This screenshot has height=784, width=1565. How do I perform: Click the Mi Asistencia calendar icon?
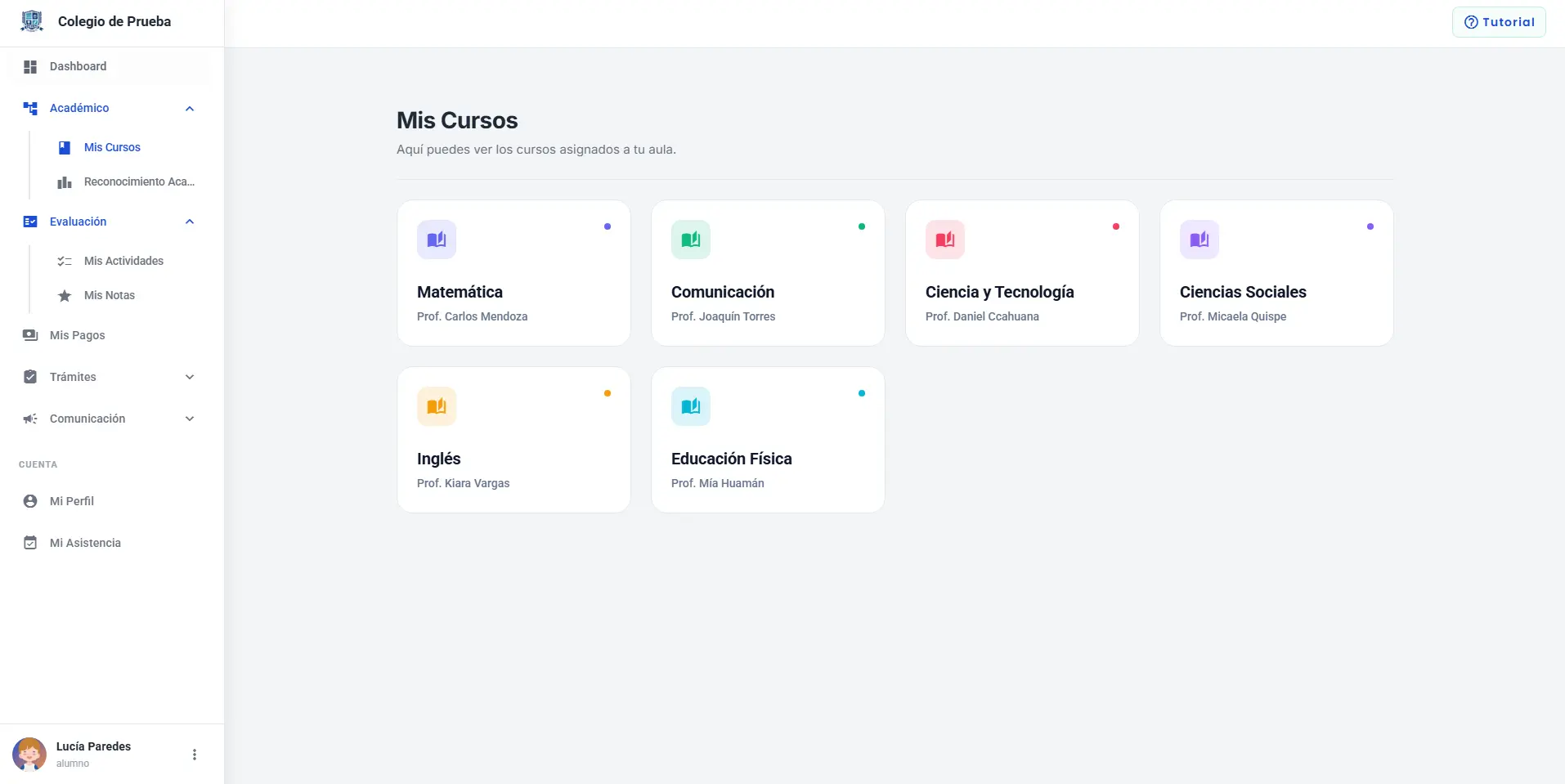pyautogui.click(x=30, y=543)
